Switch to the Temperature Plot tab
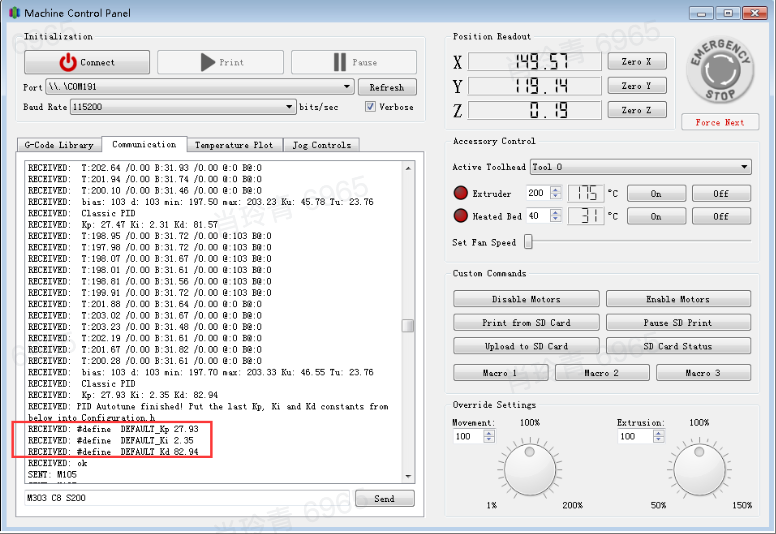 [x=233, y=145]
